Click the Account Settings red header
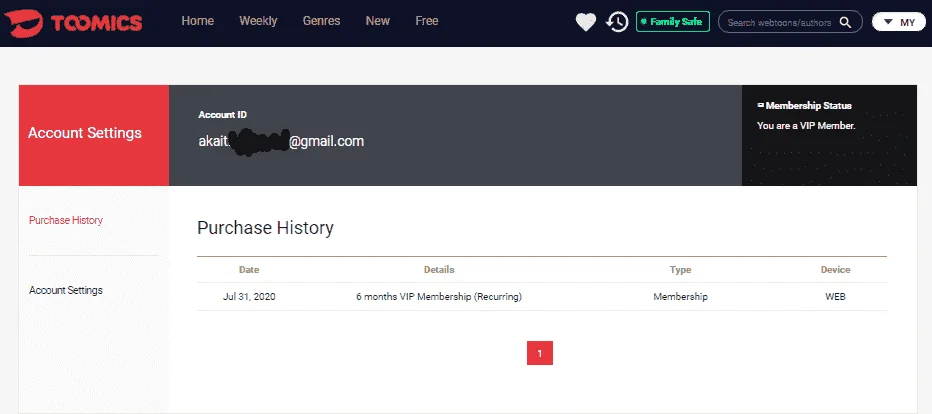This screenshot has height=414, width=932. pyautogui.click(x=94, y=135)
